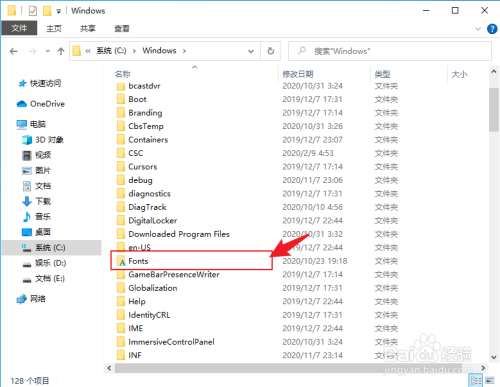Click the New folder icon in title bar
Screen dimensions: 500x387
point(47,11)
